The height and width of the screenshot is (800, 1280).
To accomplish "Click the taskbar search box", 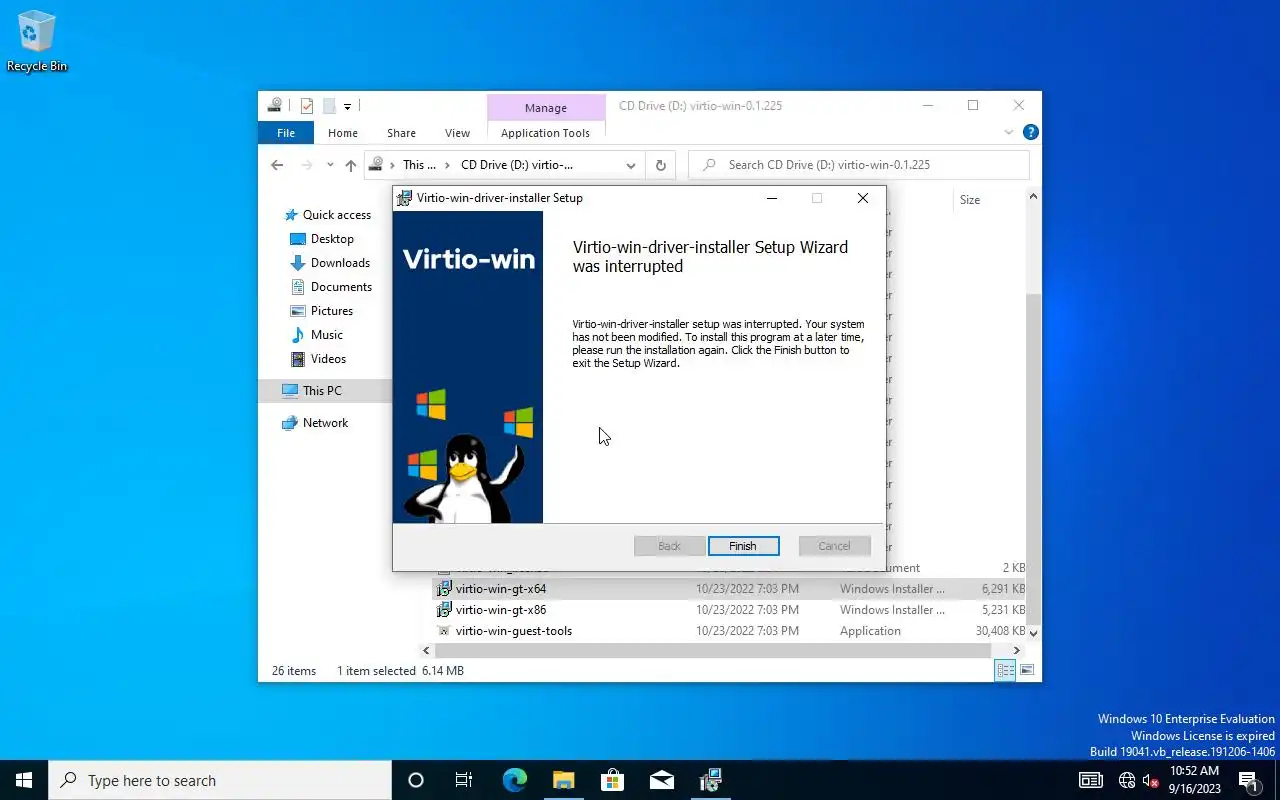I will (220, 780).
